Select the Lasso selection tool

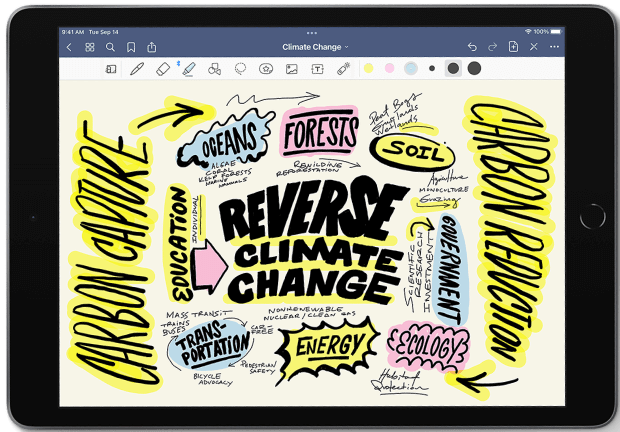tap(240, 69)
